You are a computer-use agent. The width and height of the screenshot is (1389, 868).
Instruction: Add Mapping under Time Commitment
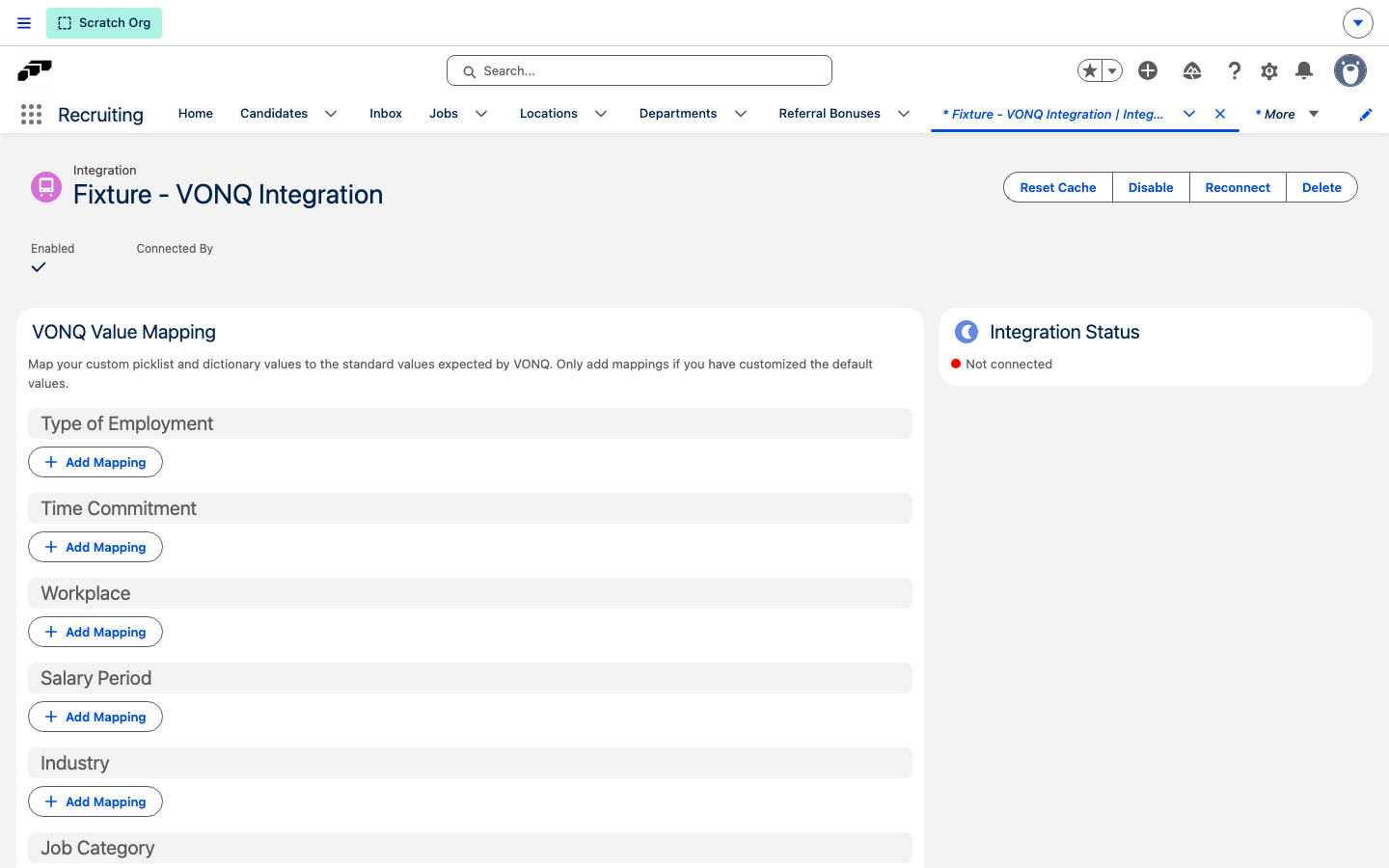tap(95, 547)
